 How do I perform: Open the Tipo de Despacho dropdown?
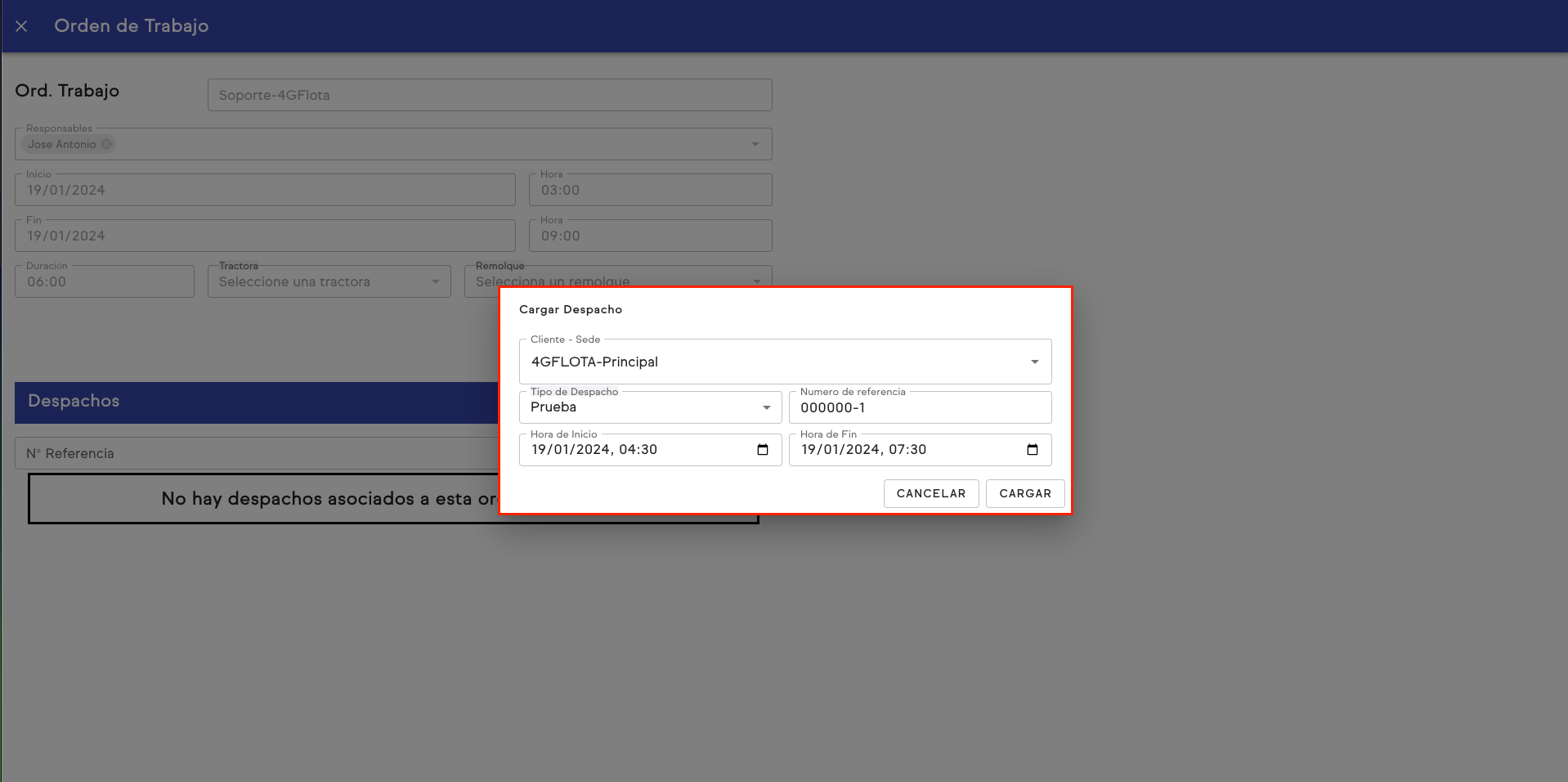pyautogui.click(x=766, y=407)
